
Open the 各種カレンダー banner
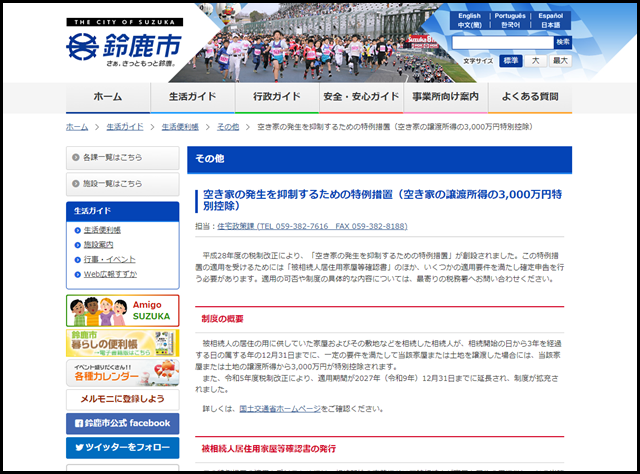[123, 373]
